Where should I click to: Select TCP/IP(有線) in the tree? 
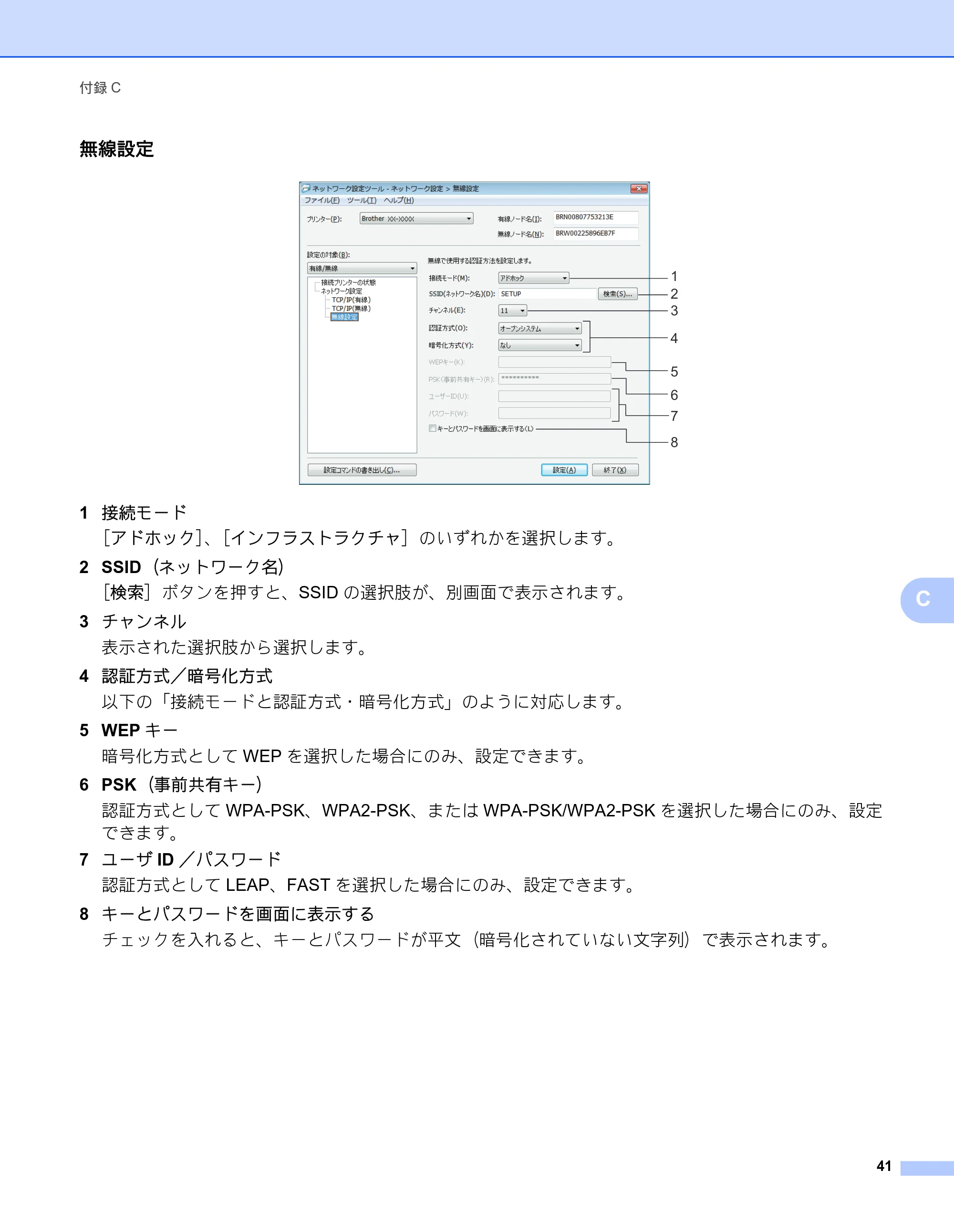(351, 300)
